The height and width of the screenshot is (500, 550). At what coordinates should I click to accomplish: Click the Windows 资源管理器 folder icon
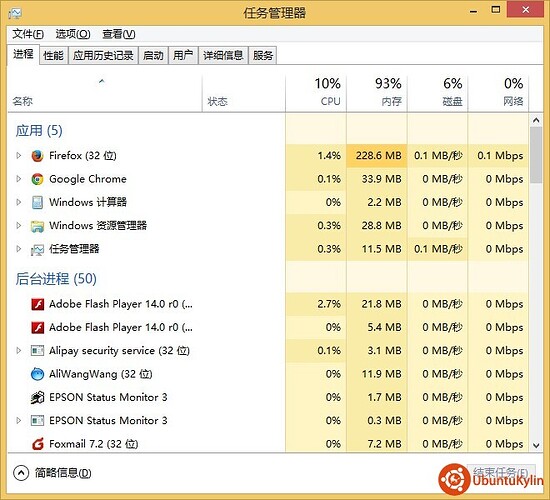tap(37, 226)
